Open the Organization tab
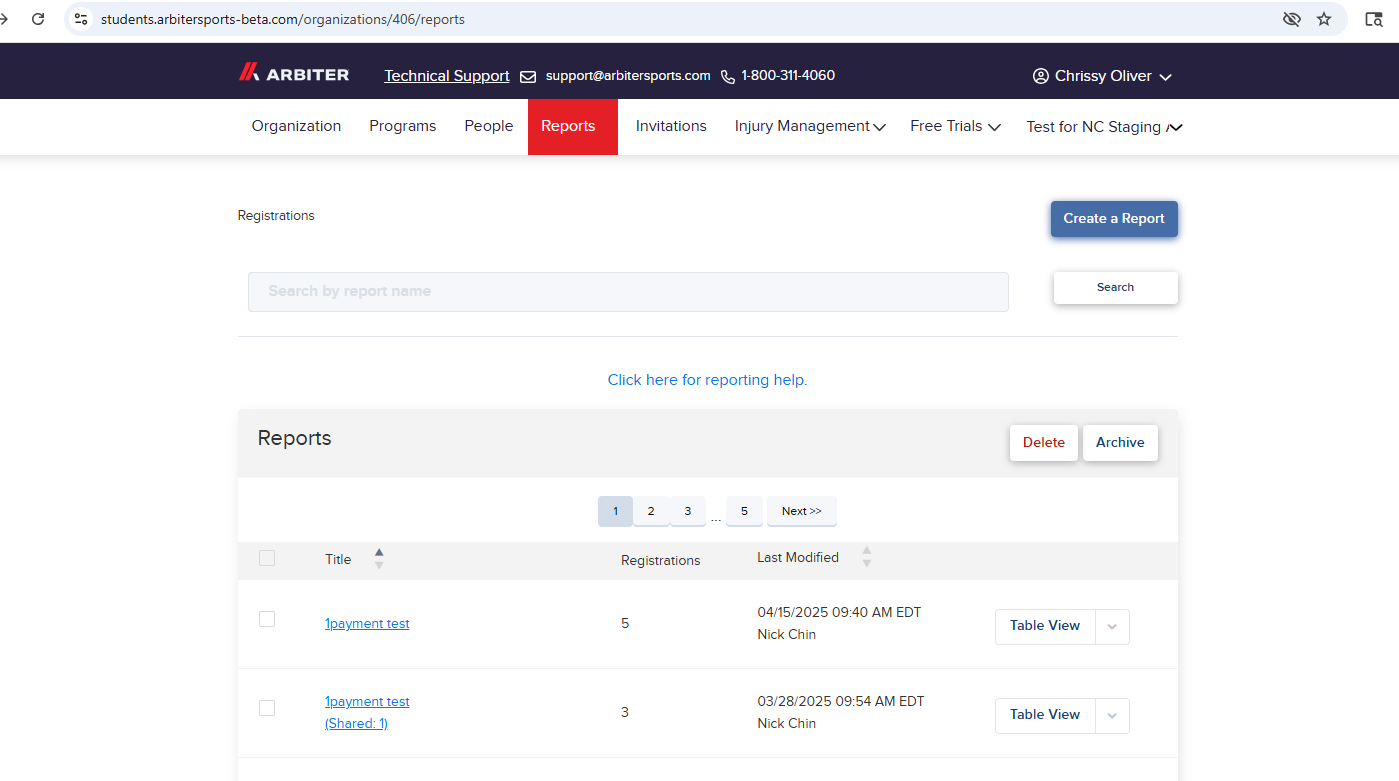This screenshot has width=1399, height=781. point(296,126)
